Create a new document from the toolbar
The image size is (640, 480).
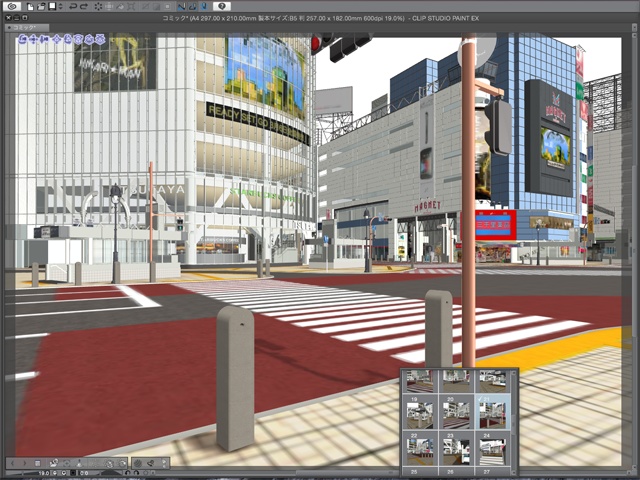[x=30, y=6]
